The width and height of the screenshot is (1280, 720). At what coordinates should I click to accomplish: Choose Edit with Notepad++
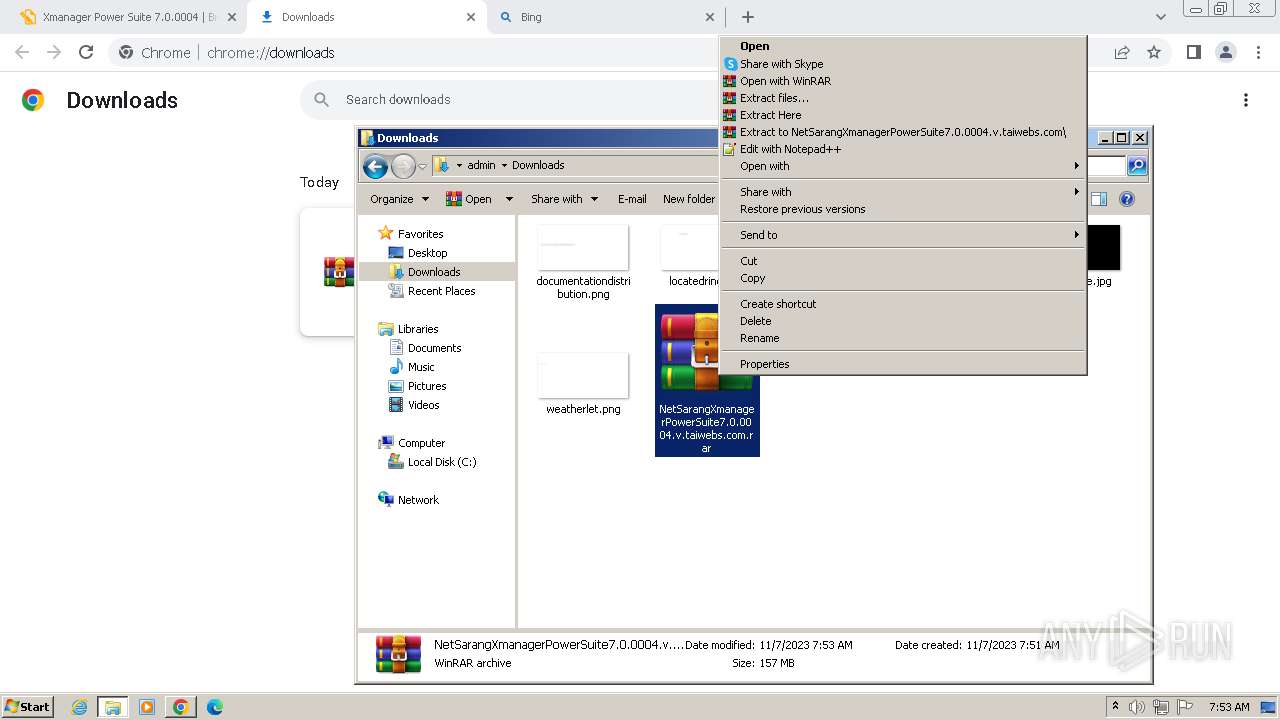tap(790, 149)
